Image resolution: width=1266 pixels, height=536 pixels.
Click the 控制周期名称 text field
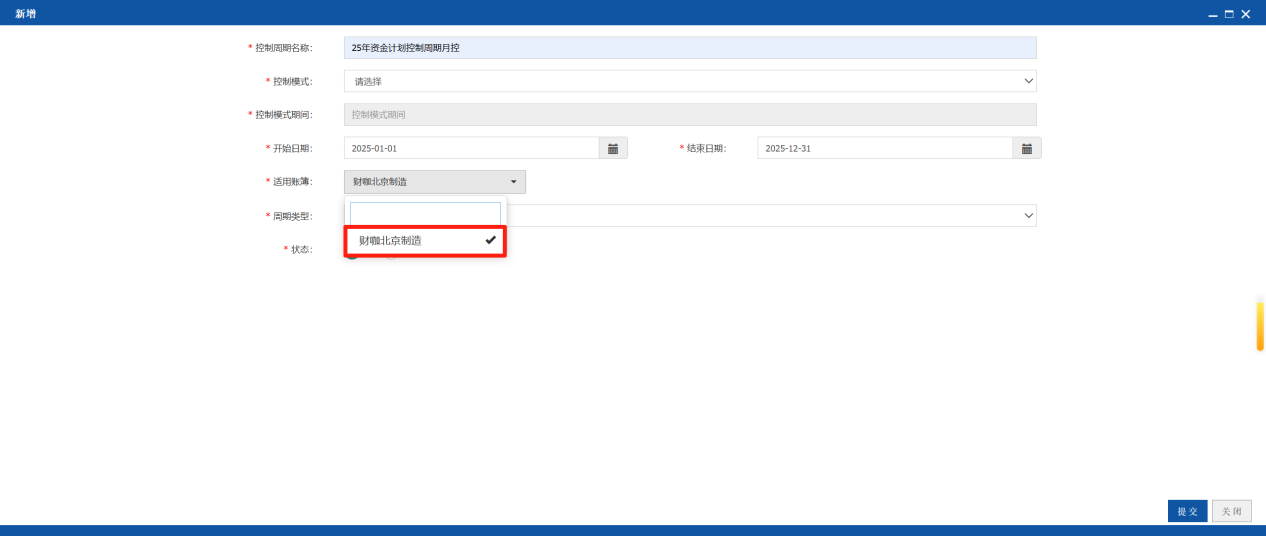[x=690, y=47]
